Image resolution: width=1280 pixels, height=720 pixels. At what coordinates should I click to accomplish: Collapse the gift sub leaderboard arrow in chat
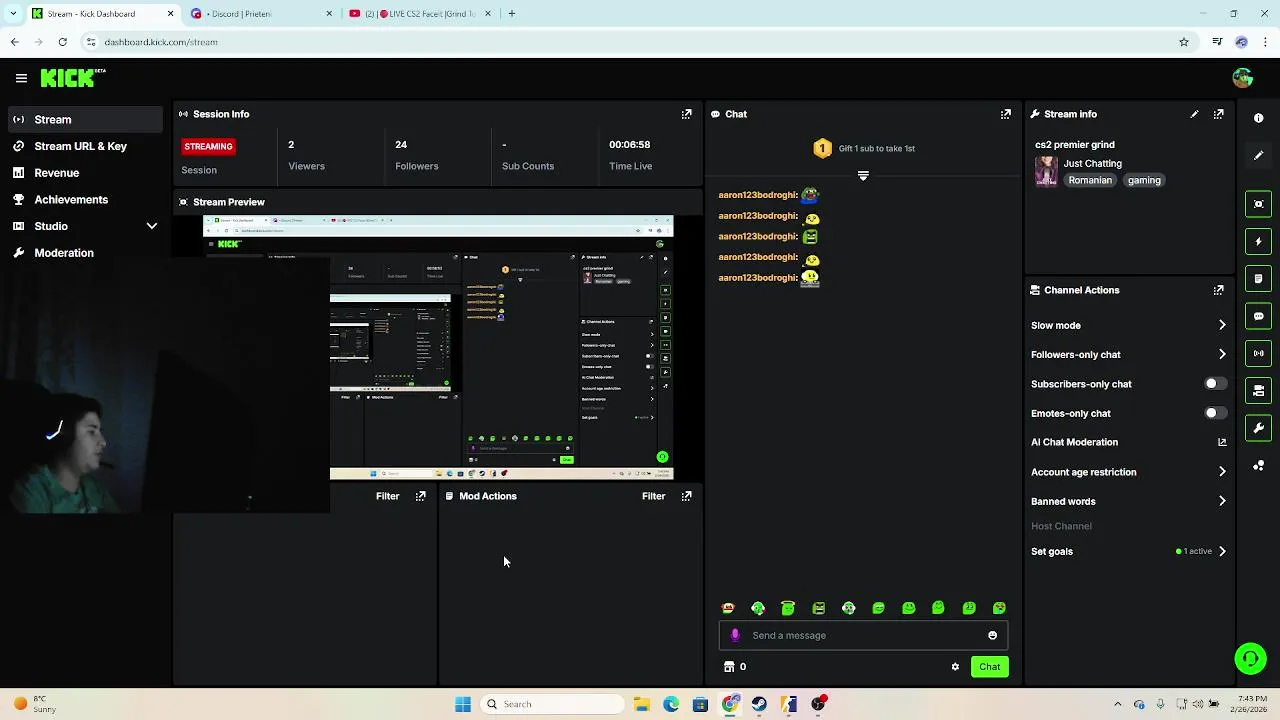(863, 176)
